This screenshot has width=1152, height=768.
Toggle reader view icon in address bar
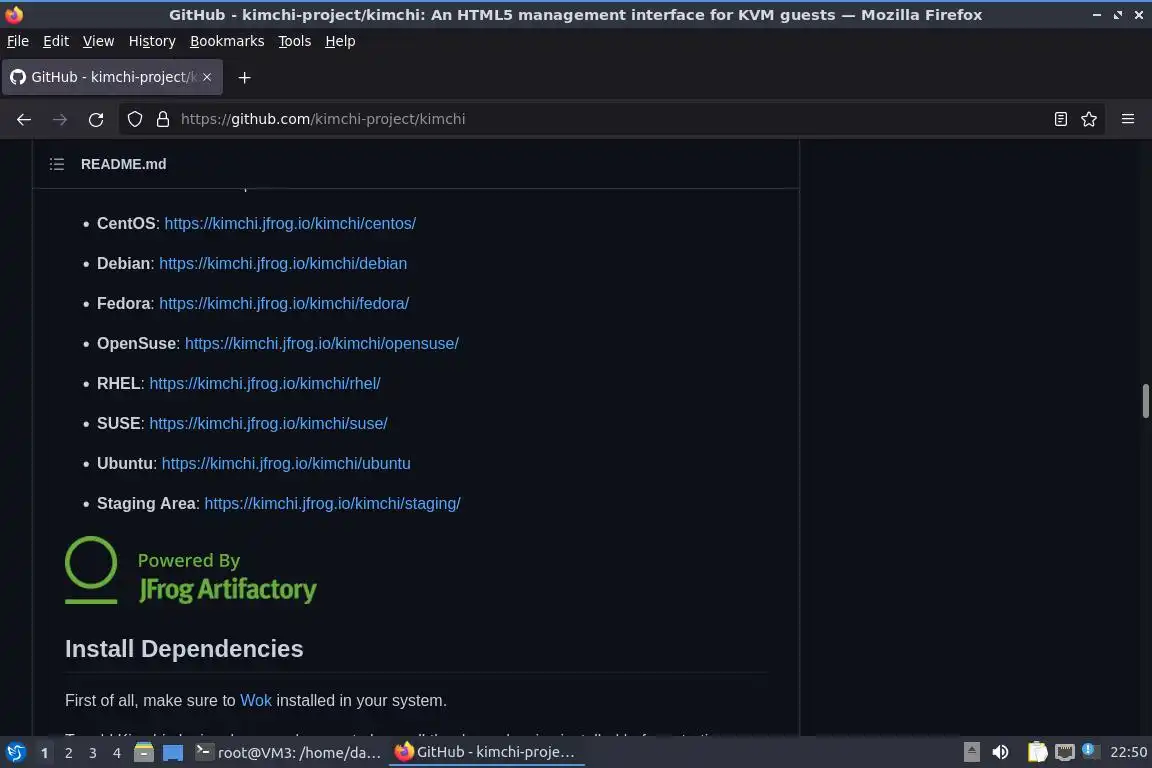point(1060,119)
